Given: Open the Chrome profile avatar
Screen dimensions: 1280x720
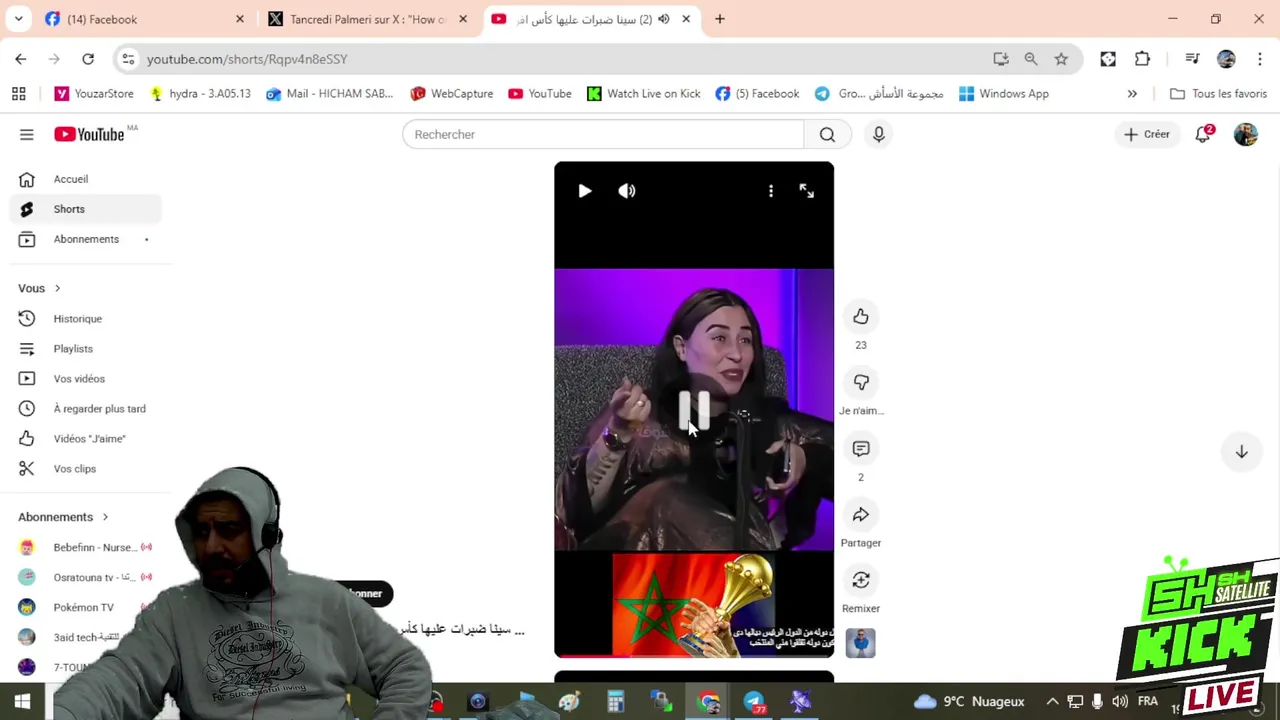Looking at the screenshot, I should [1226, 59].
